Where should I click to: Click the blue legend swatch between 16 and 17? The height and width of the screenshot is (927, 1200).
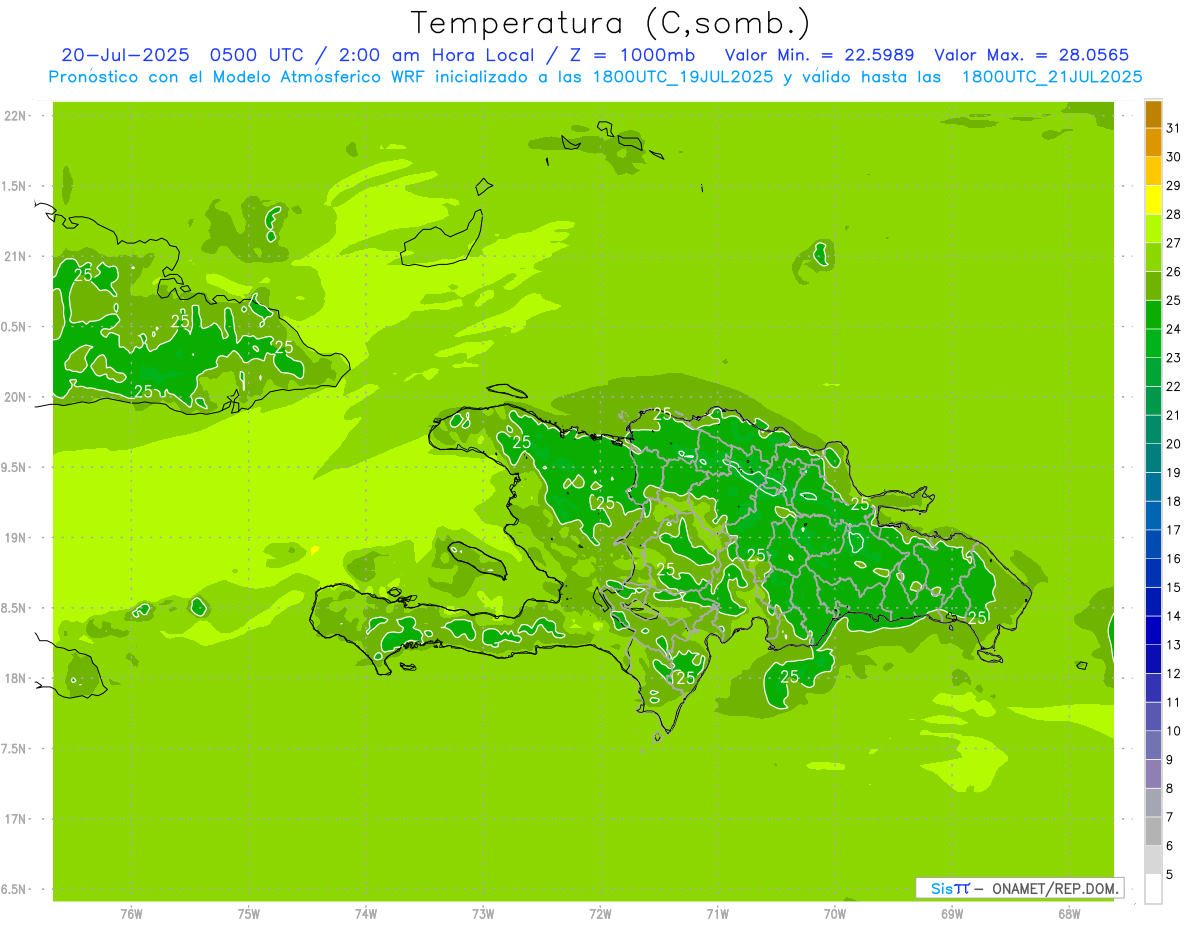[x=1153, y=544]
